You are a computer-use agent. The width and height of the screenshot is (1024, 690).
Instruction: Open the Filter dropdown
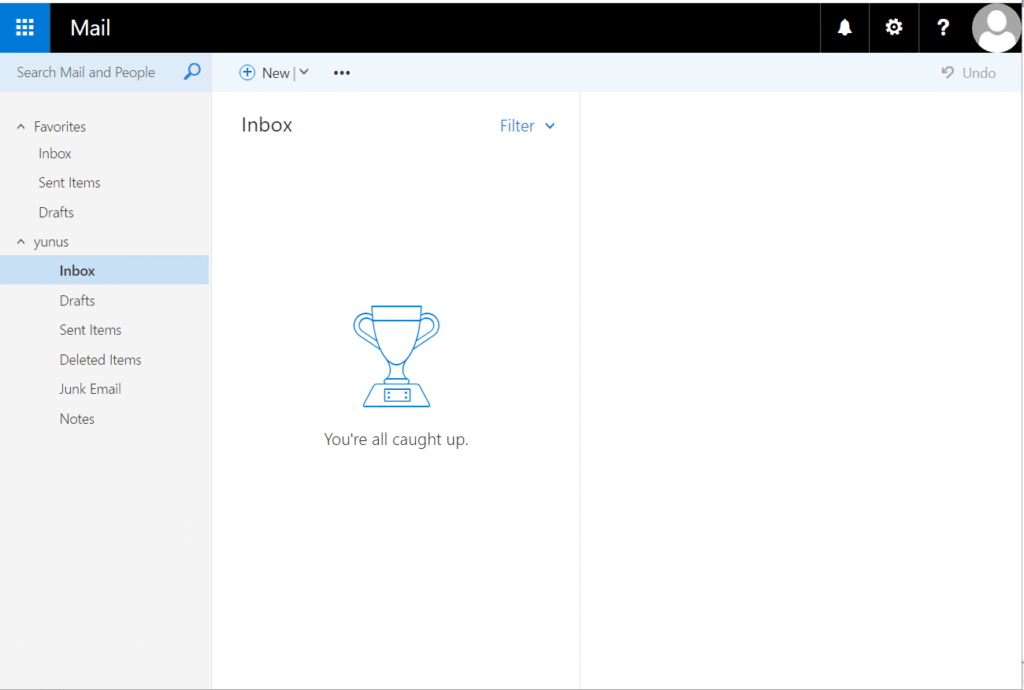(527, 126)
